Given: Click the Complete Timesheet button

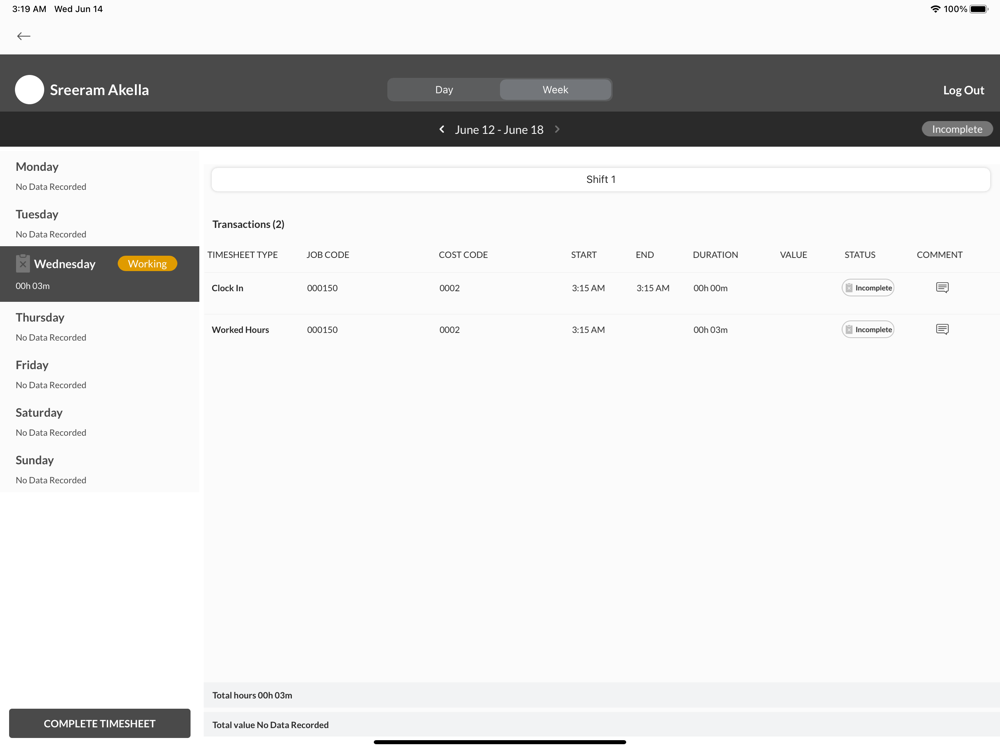Looking at the screenshot, I should coord(99,723).
